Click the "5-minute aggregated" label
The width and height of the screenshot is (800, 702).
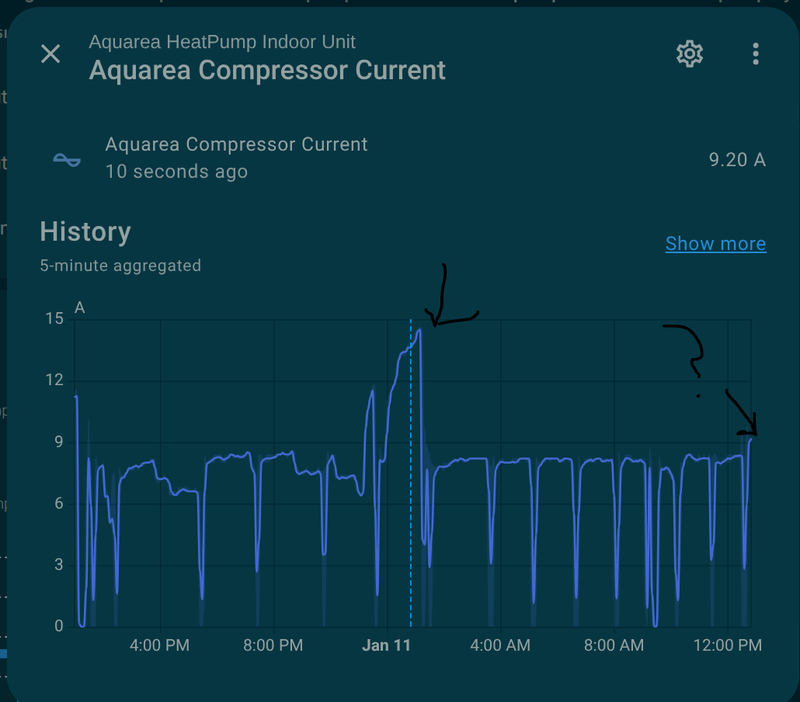120,265
